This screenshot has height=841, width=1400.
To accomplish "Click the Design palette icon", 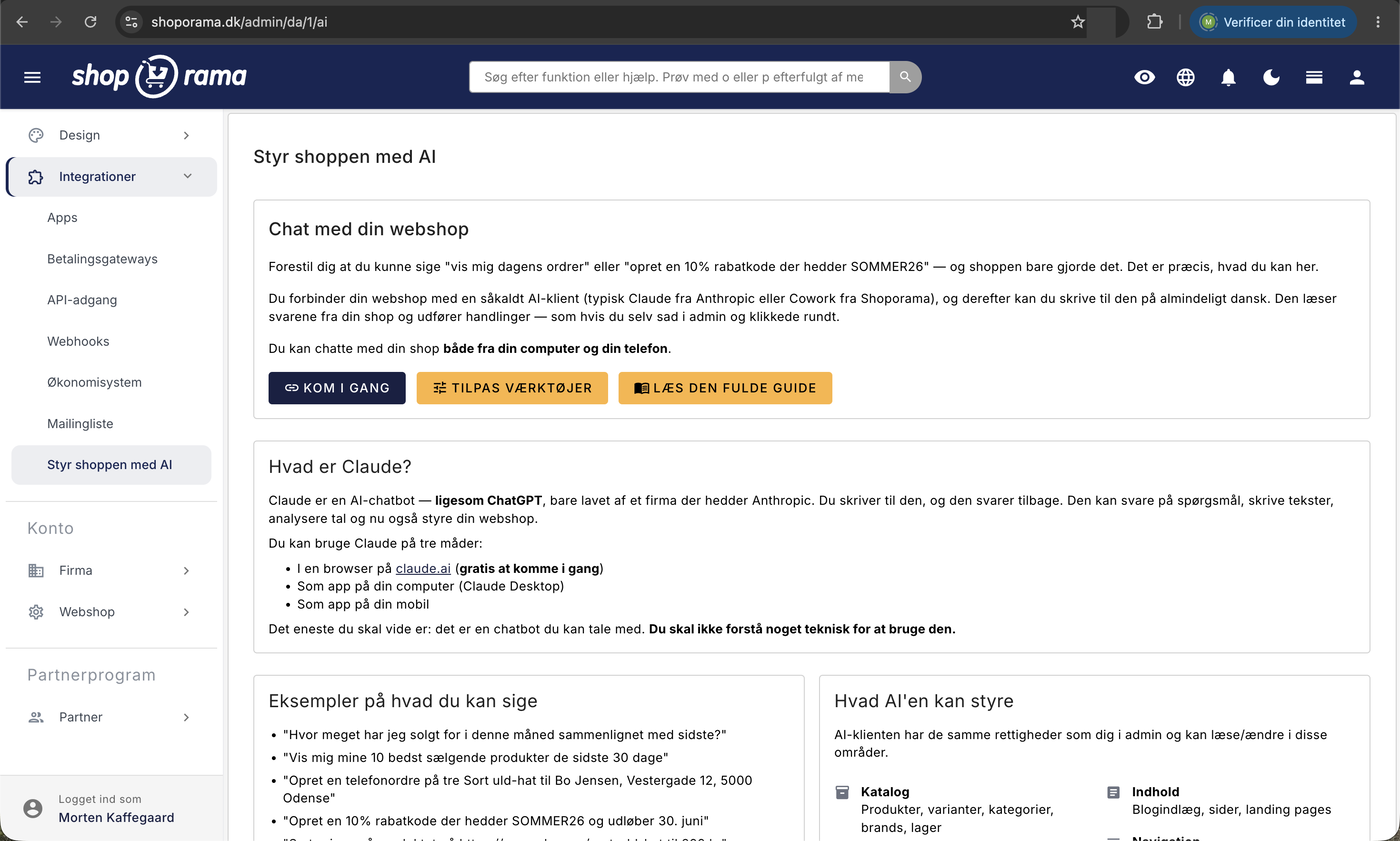I will coord(36,135).
